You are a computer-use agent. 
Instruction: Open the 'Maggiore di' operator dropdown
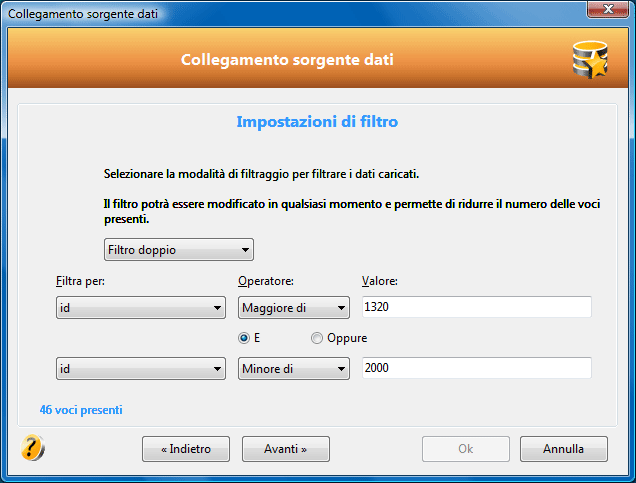click(x=294, y=307)
